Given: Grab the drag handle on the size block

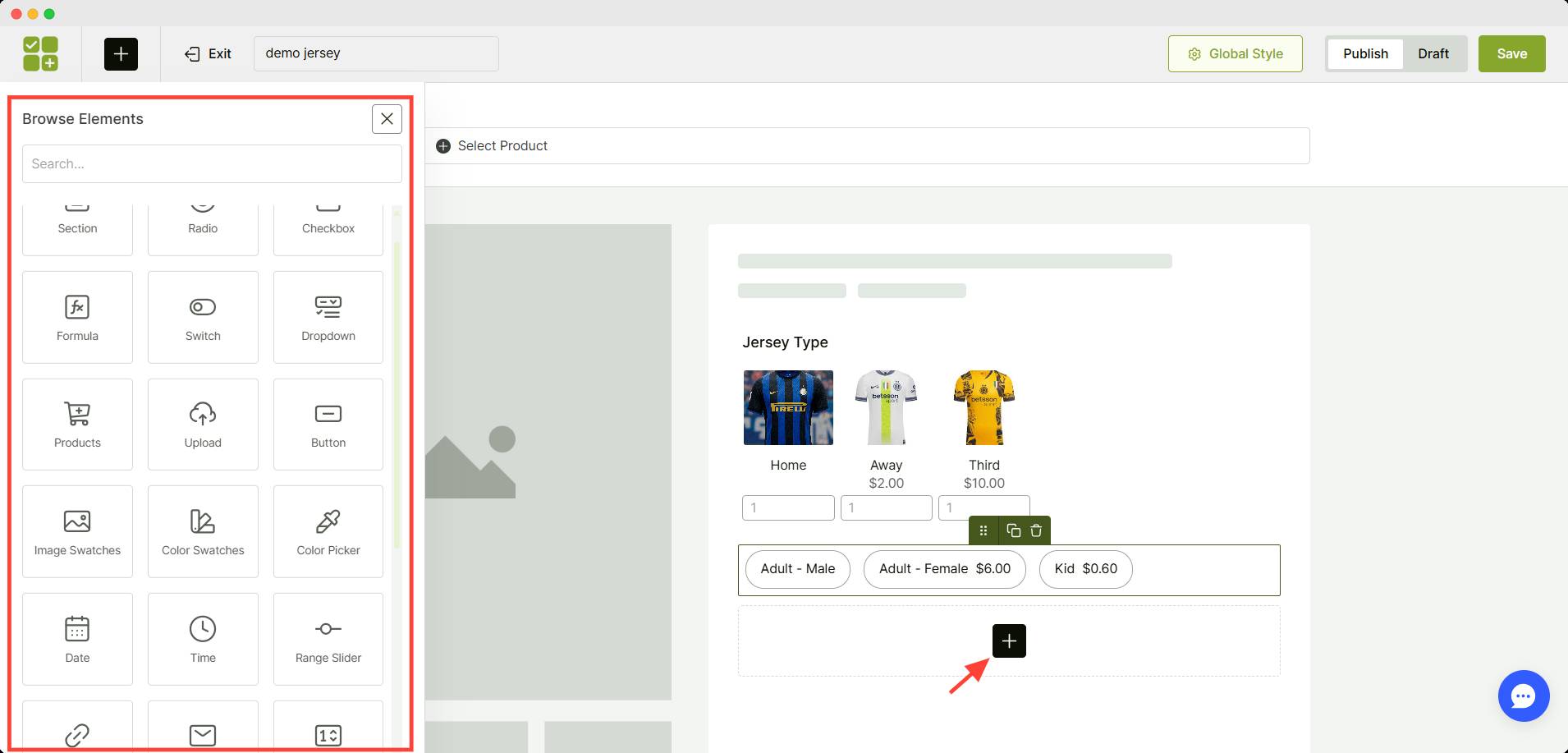Looking at the screenshot, I should tap(983, 530).
